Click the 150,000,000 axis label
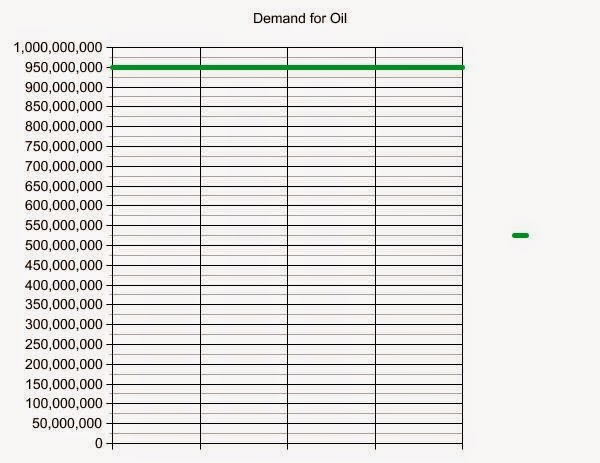The width and height of the screenshot is (600, 463). click(x=64, y=384)
